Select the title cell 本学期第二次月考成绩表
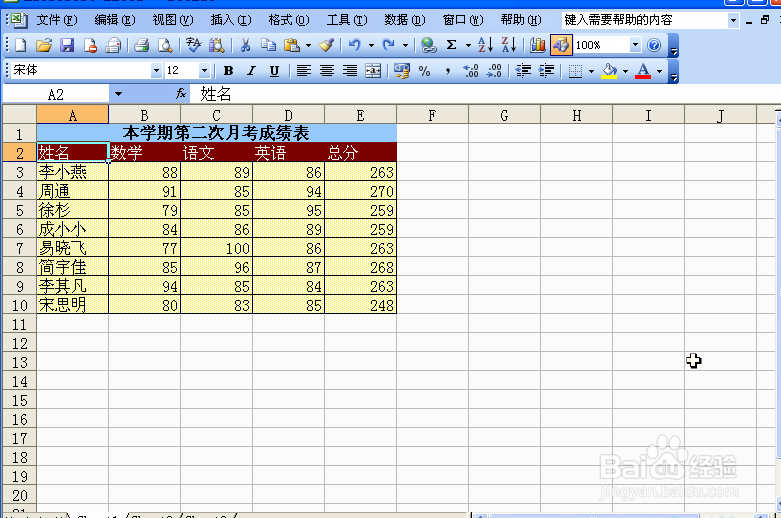This screenshot has width=781, height=518. 217,133
